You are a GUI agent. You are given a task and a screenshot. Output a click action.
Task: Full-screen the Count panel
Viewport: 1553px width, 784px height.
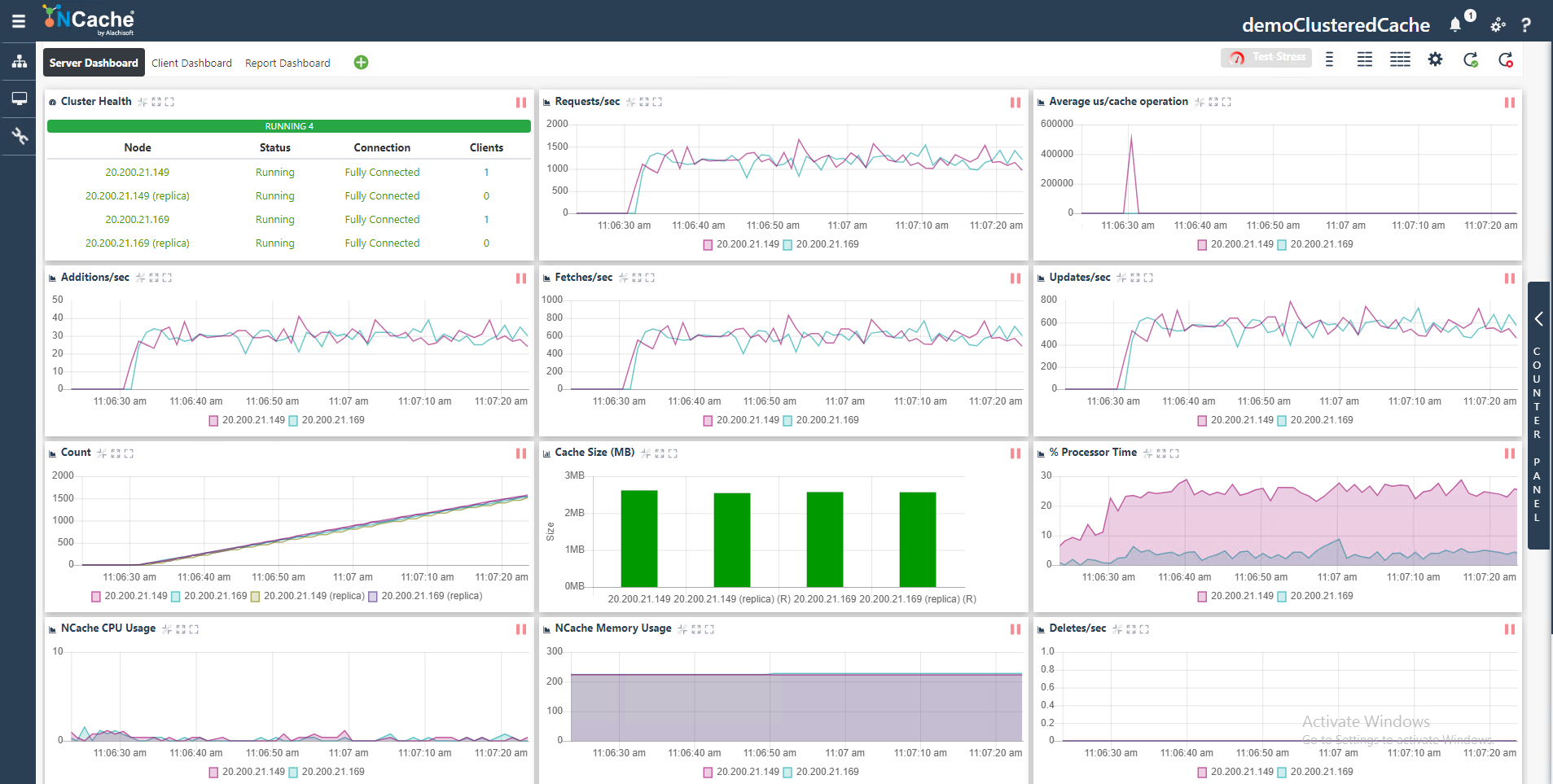click(129, 453)
